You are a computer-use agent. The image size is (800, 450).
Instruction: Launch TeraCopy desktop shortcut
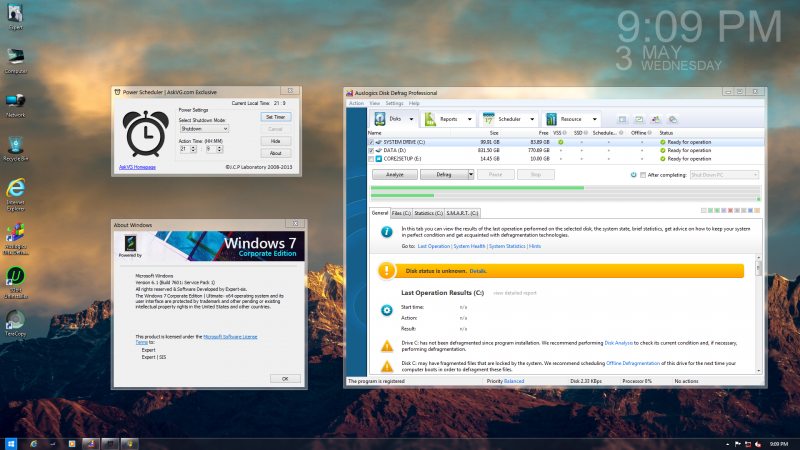point(15,323)
